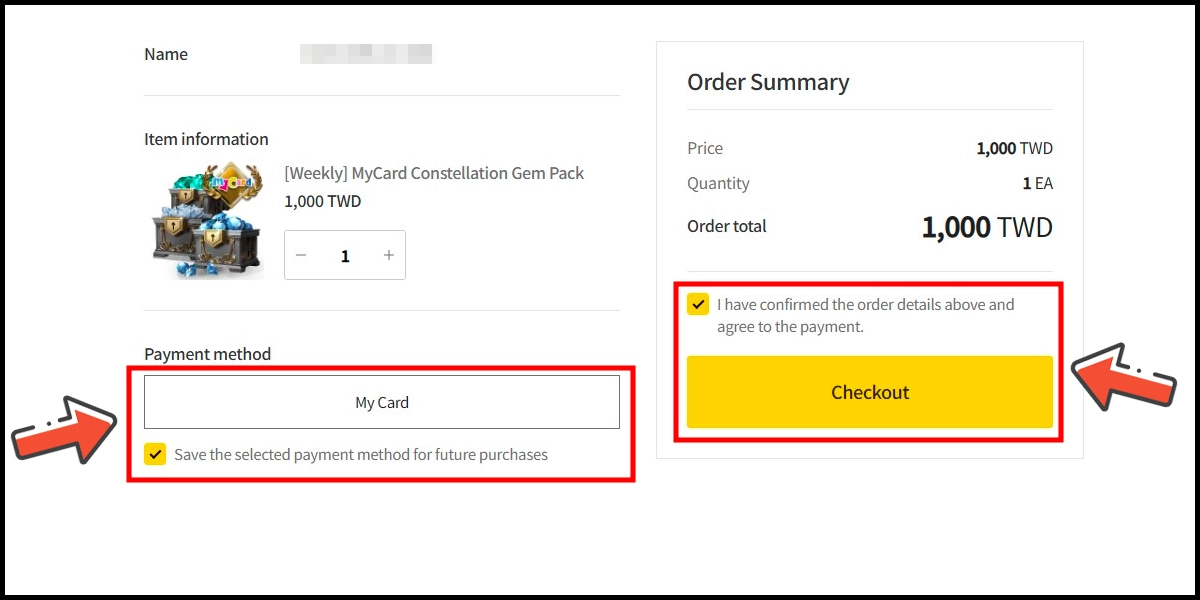Click the Price amount in Order Summary
The height and width of the screenshot is (600, 1200).
pos(1014,148)
